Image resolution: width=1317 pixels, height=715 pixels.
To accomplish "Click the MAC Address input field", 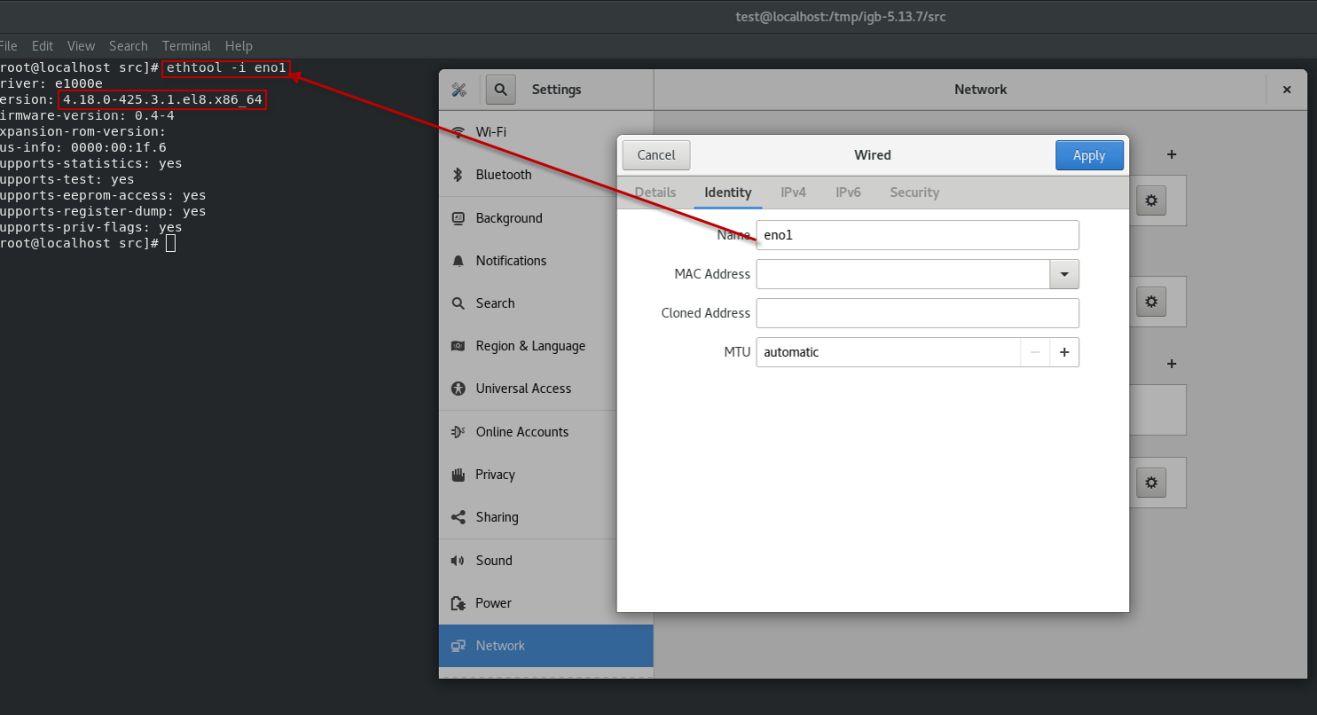I will (903, 274).
